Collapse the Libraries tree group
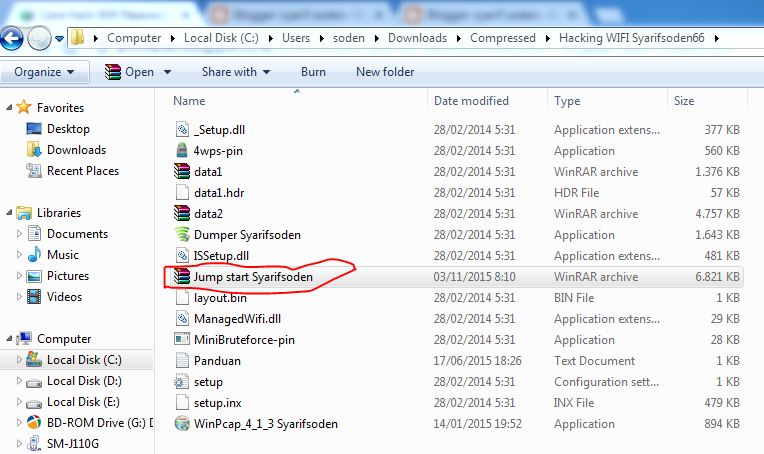 tap(9, 212)
